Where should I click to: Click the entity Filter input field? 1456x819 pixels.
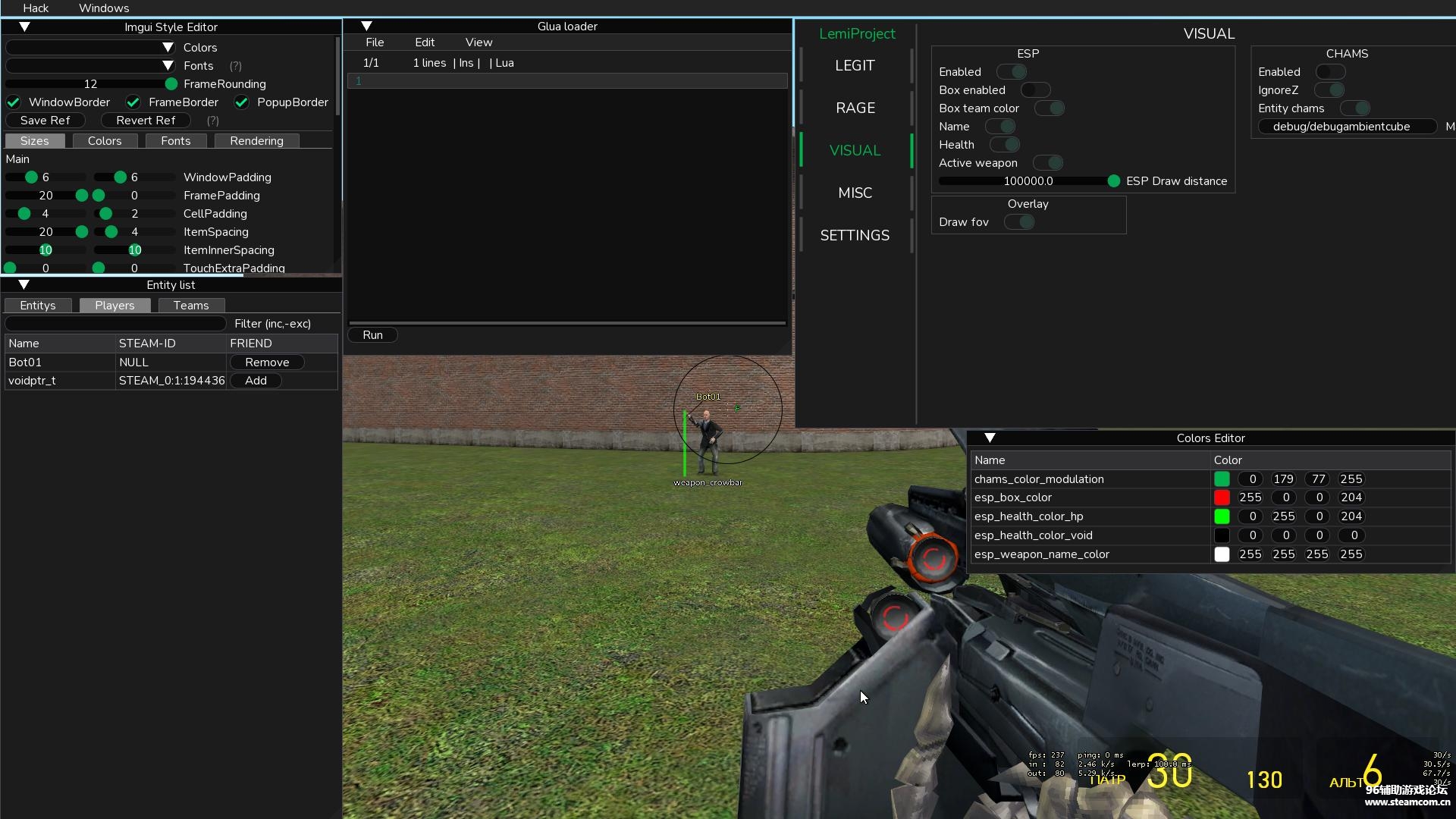coord(116,324)
